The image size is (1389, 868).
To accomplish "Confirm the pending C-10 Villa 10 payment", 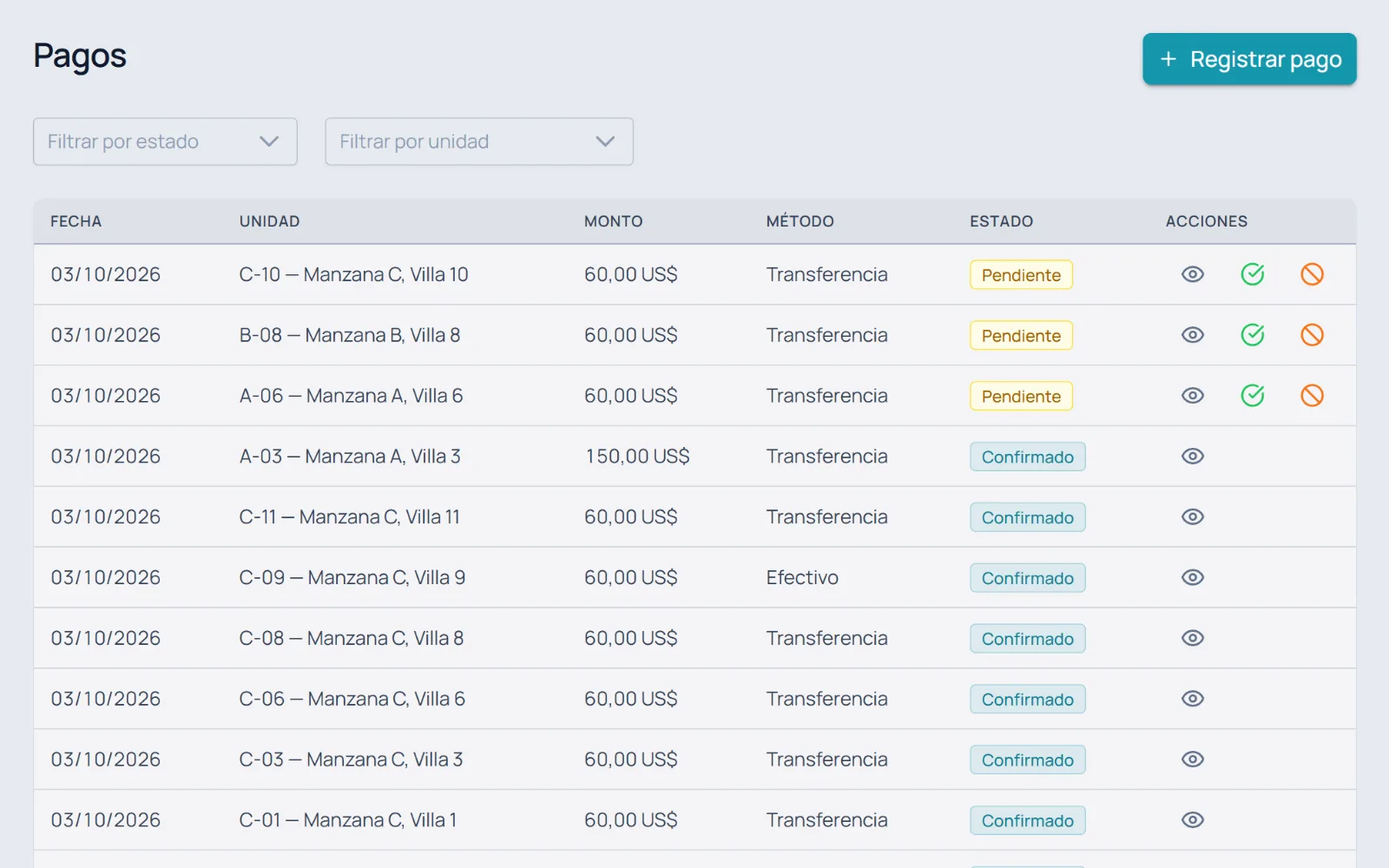I will (1253, 274).
